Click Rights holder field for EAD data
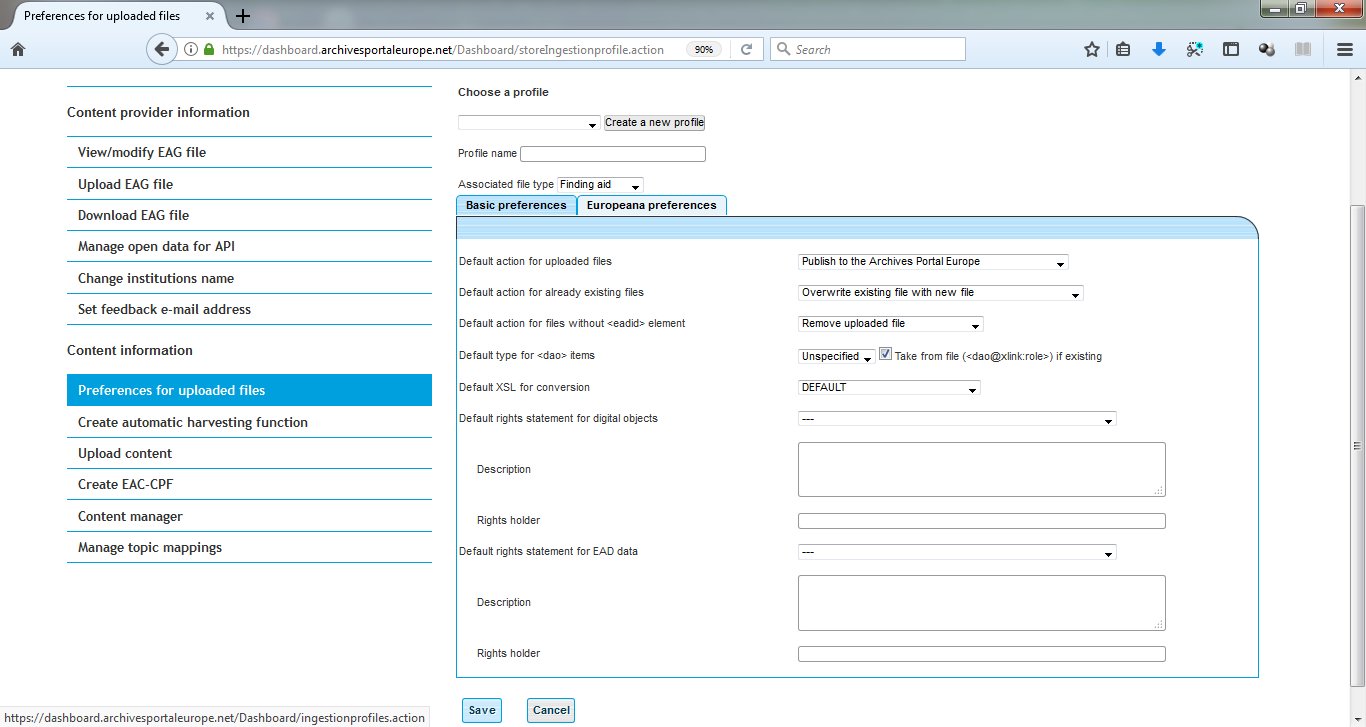This screenshot has width=1366, height=727. point(981,654)
